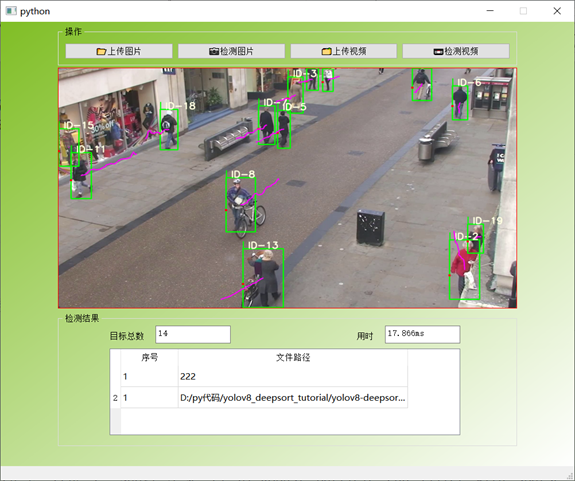
Task: Select the D:/py代码 file path cell
Action: (x=293, y=397)
